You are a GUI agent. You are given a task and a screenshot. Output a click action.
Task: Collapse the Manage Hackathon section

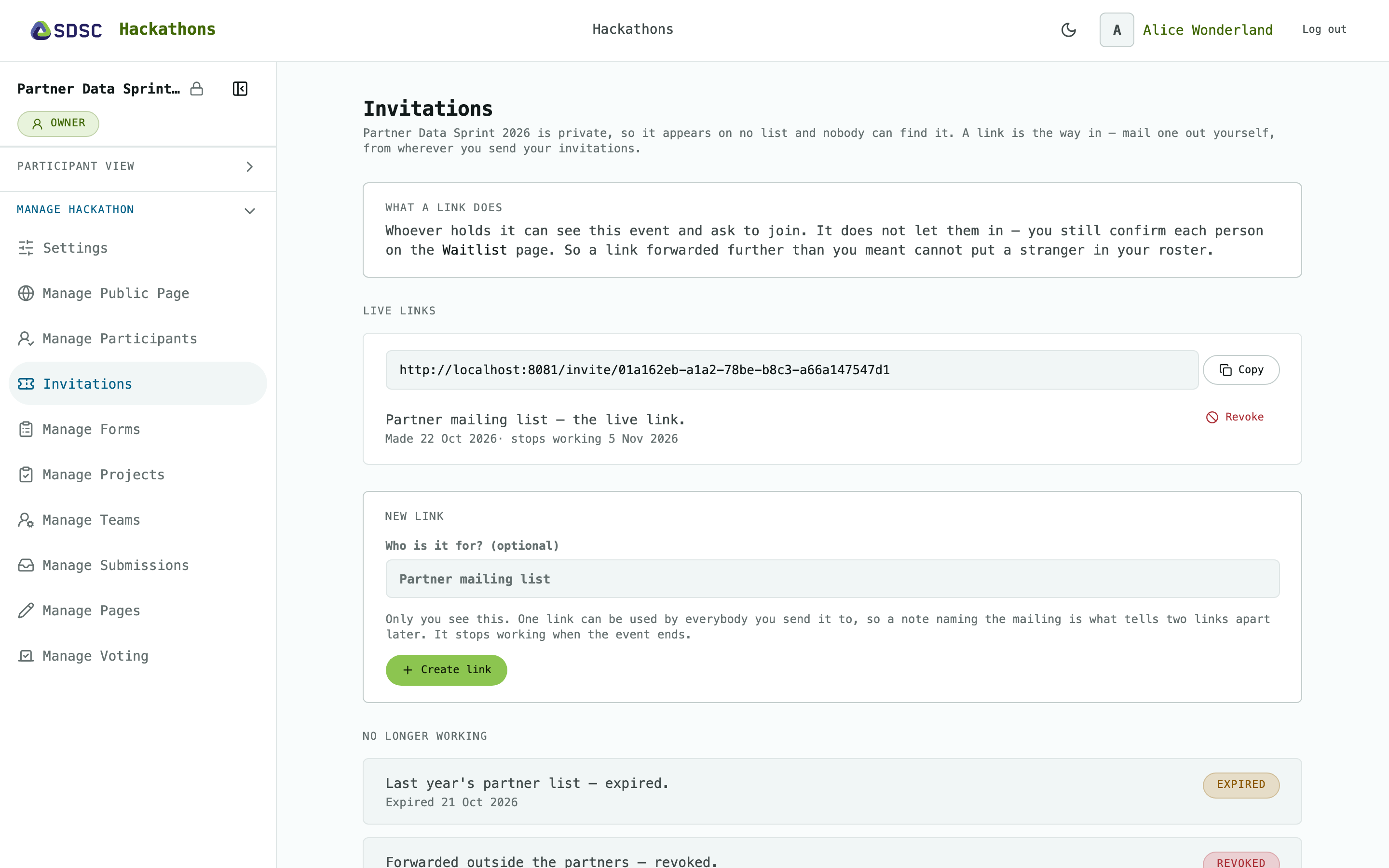(x=138, y=210)
